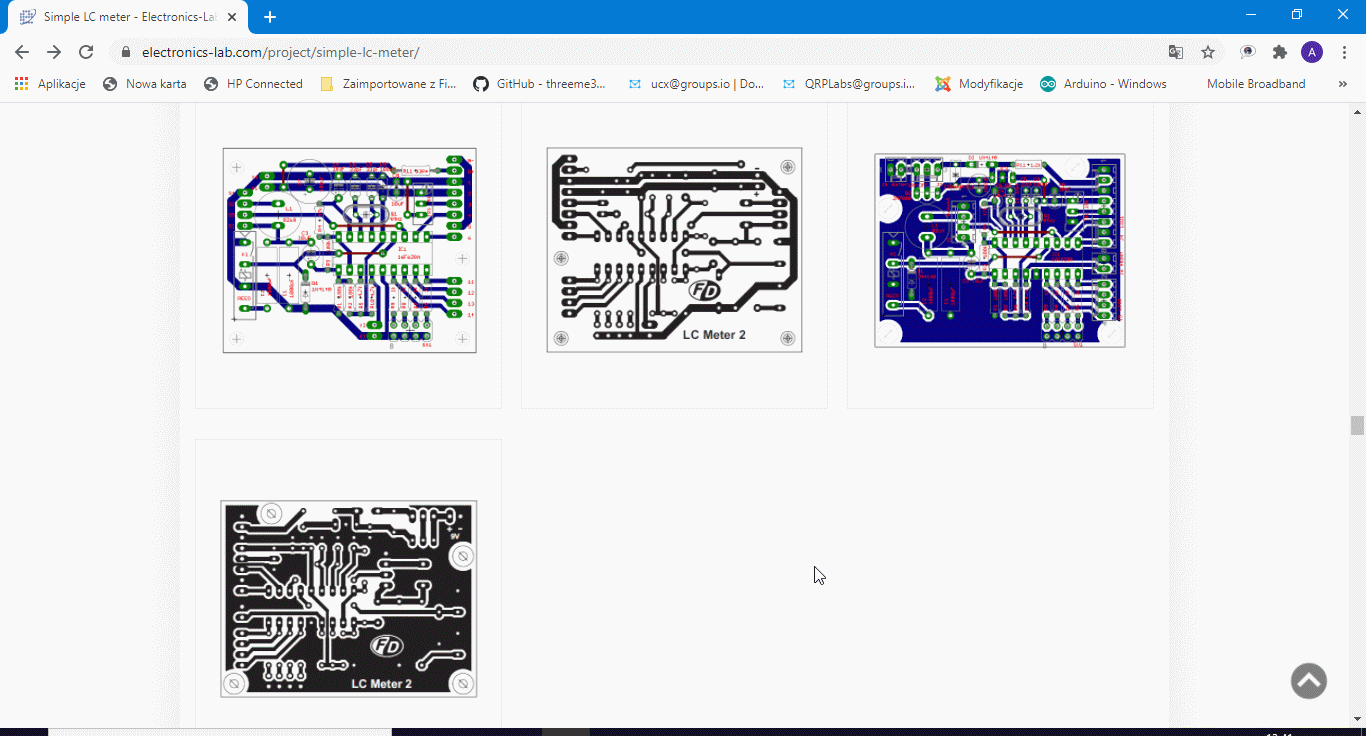The height and width of the screenshot is (736, 1366).
Task: Open the black LC Meter 2 PCB thumbnail
Action: [x=349, y=598]
